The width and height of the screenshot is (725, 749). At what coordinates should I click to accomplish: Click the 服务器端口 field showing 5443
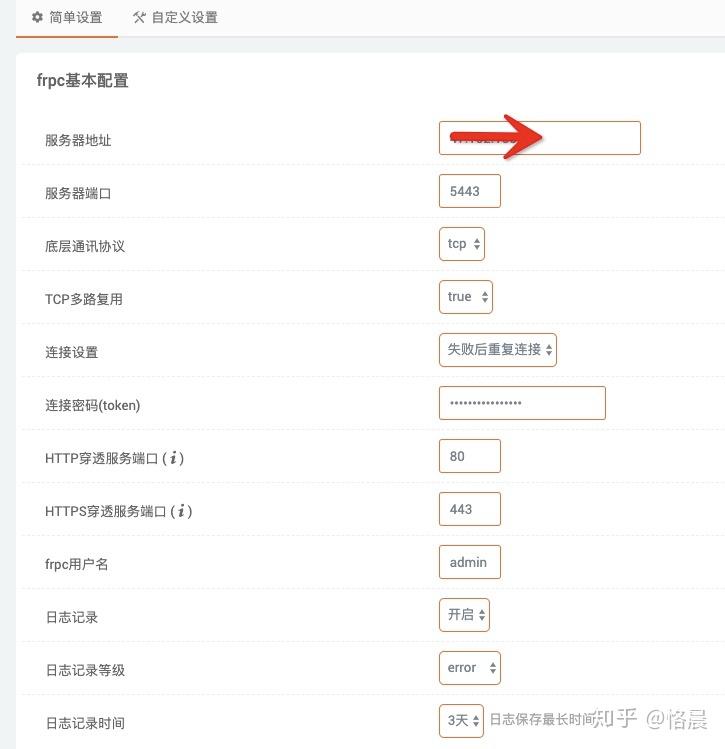[x=469, y=191]
